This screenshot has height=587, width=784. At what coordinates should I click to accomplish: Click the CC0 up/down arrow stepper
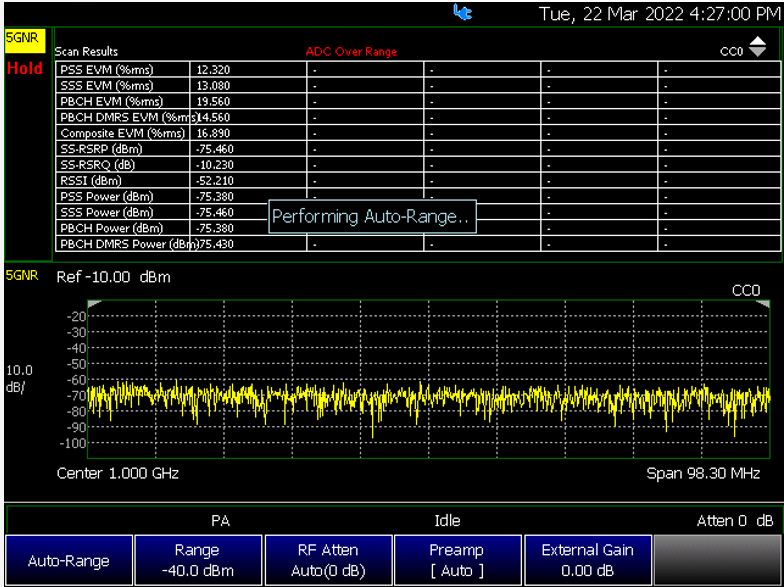[x=758, y=46]
